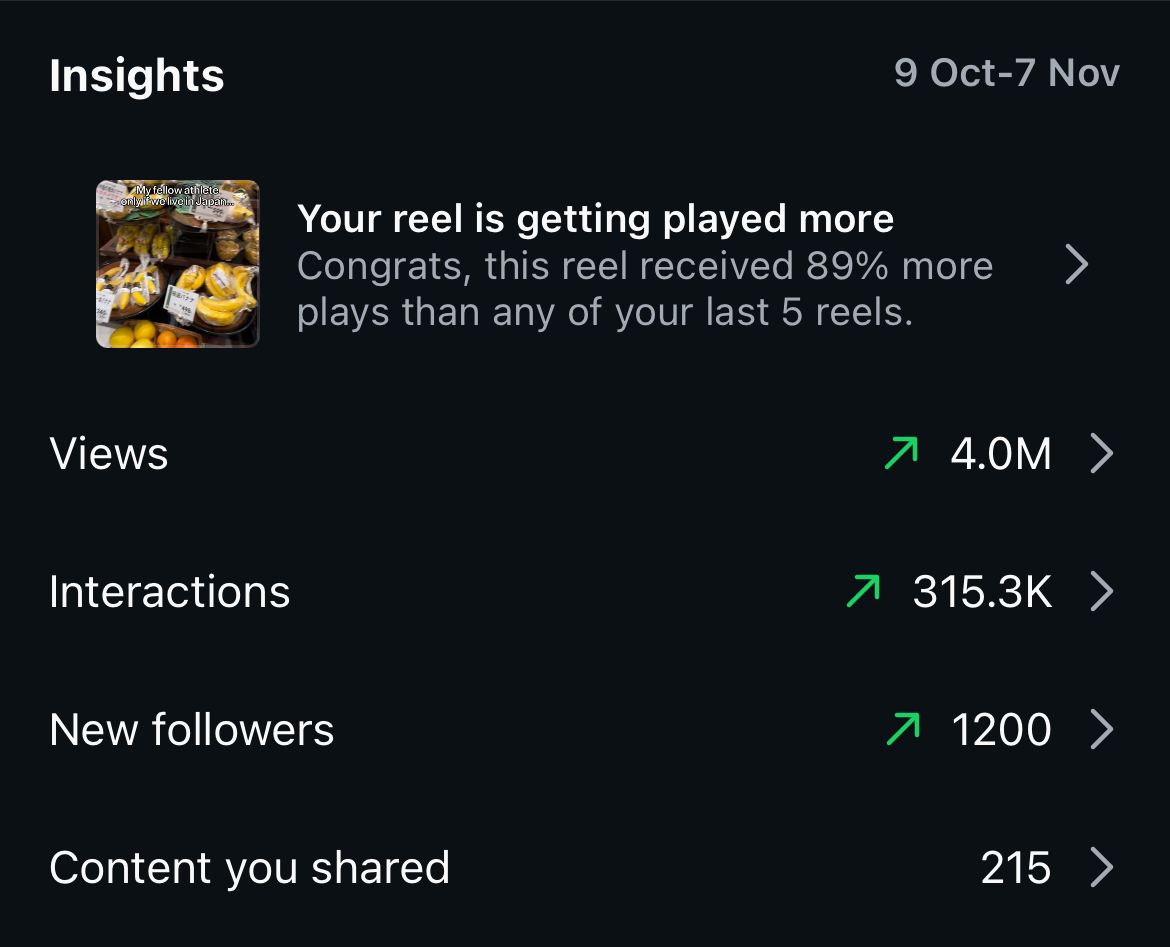Click the 89% more plays message text
Screen dimensions: 1170x947
pyautogui.click(x=645, y=288)
